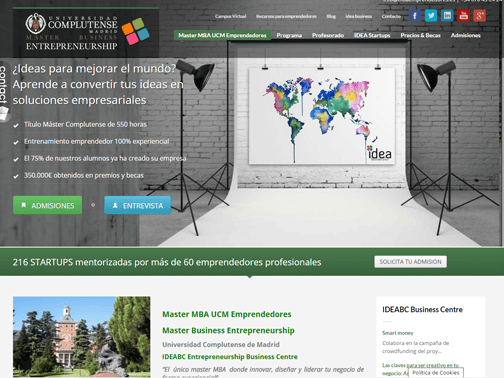Open the Admisiones menu item
The image size is (504, 378).
pyautogui.click(x=466, y=35)
